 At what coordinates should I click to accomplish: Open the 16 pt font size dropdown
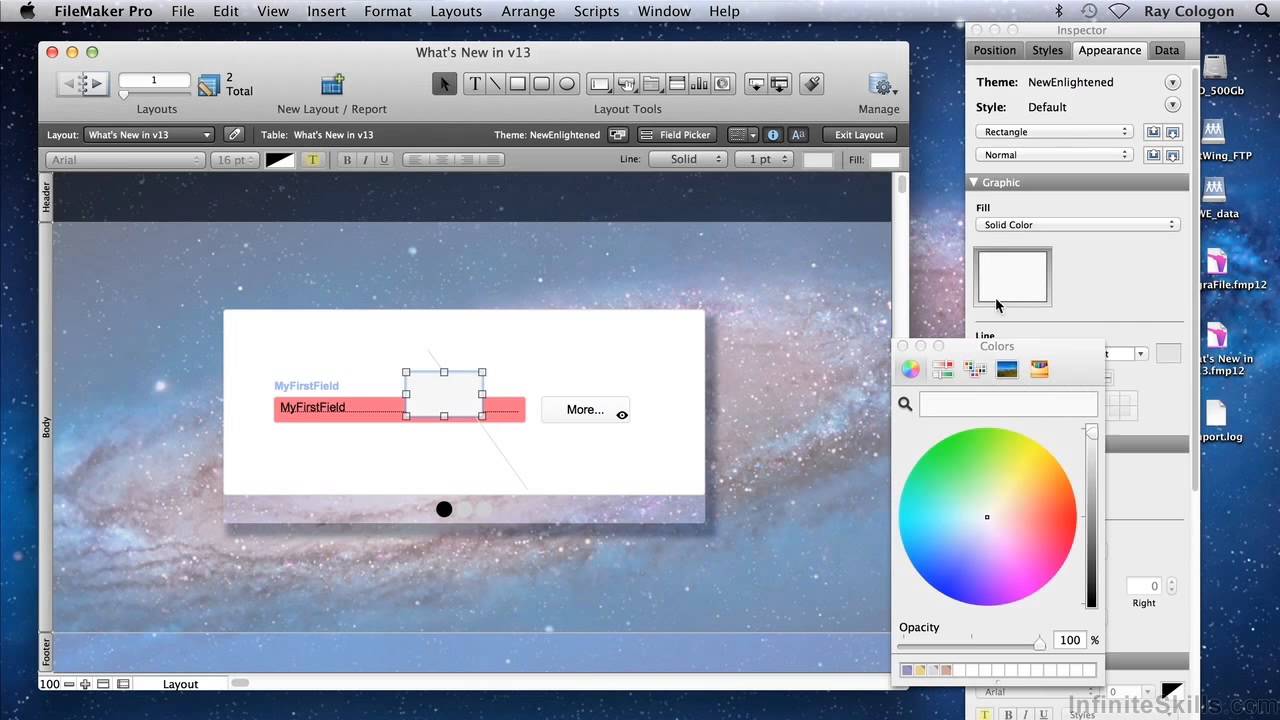tap(235, 160)
